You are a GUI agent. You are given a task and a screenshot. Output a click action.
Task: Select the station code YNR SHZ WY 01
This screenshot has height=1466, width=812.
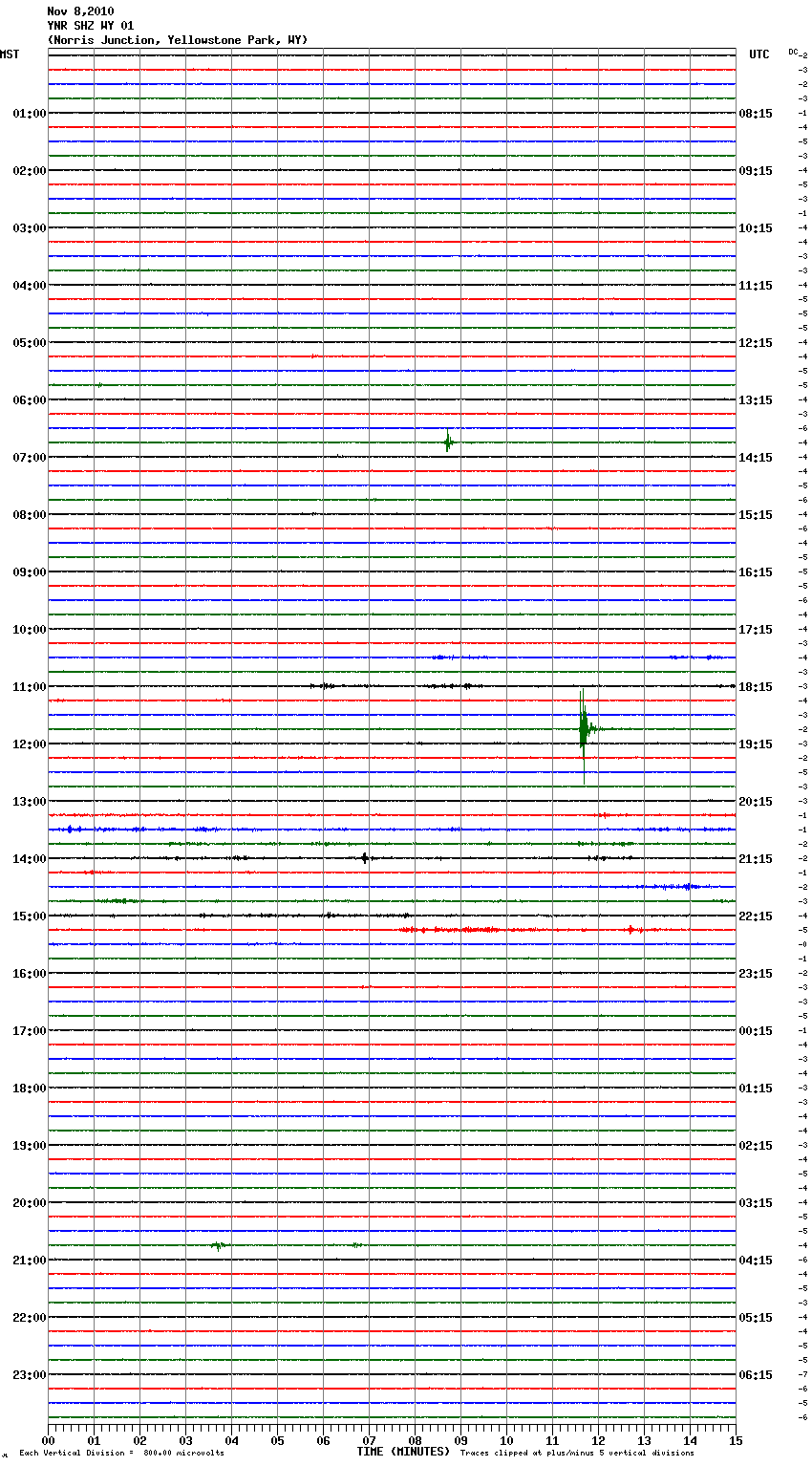click(x=91, y=26)
